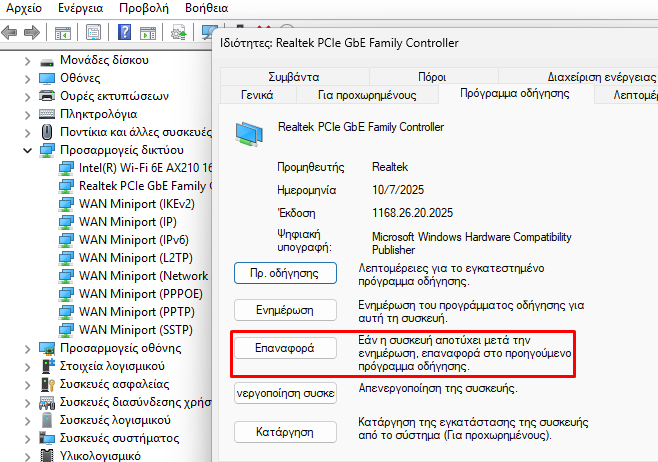658x462 pixels.
Task: Click the network device icon in the properties dialog
Action: click(x=249, y=134)
